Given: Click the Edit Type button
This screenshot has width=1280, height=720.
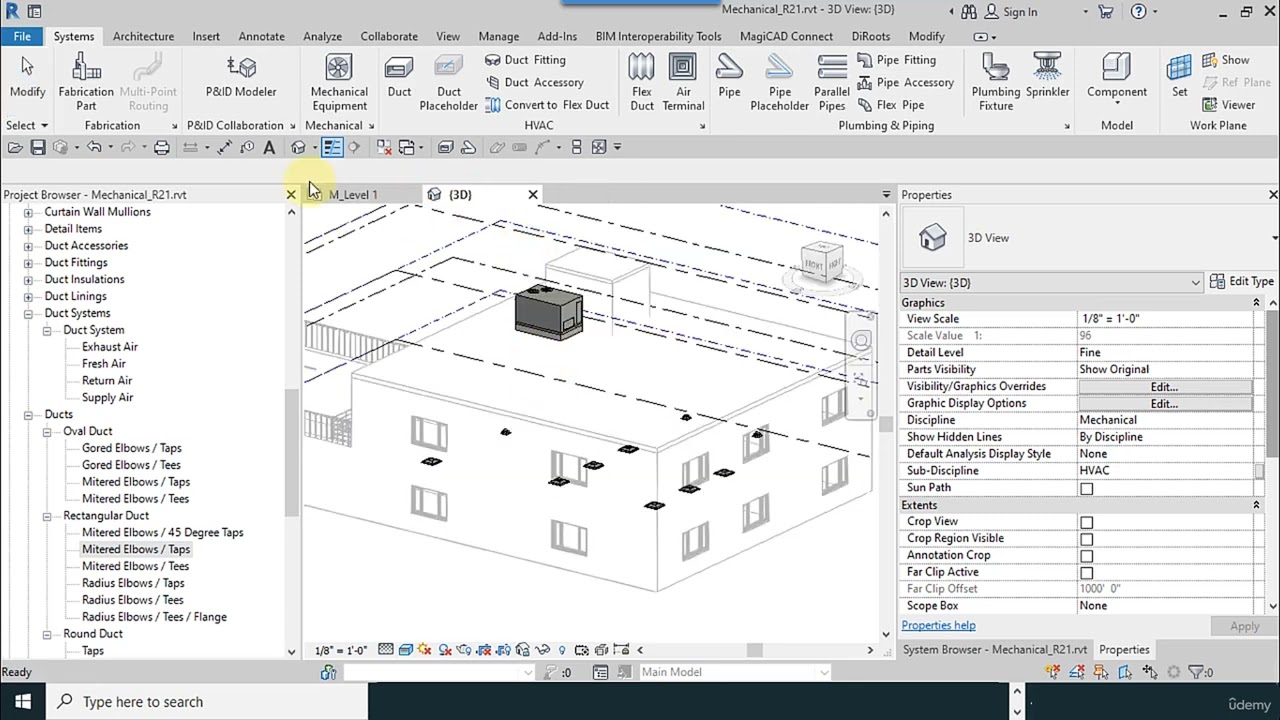Looking at the screenshot, I should coord(1241,282).
